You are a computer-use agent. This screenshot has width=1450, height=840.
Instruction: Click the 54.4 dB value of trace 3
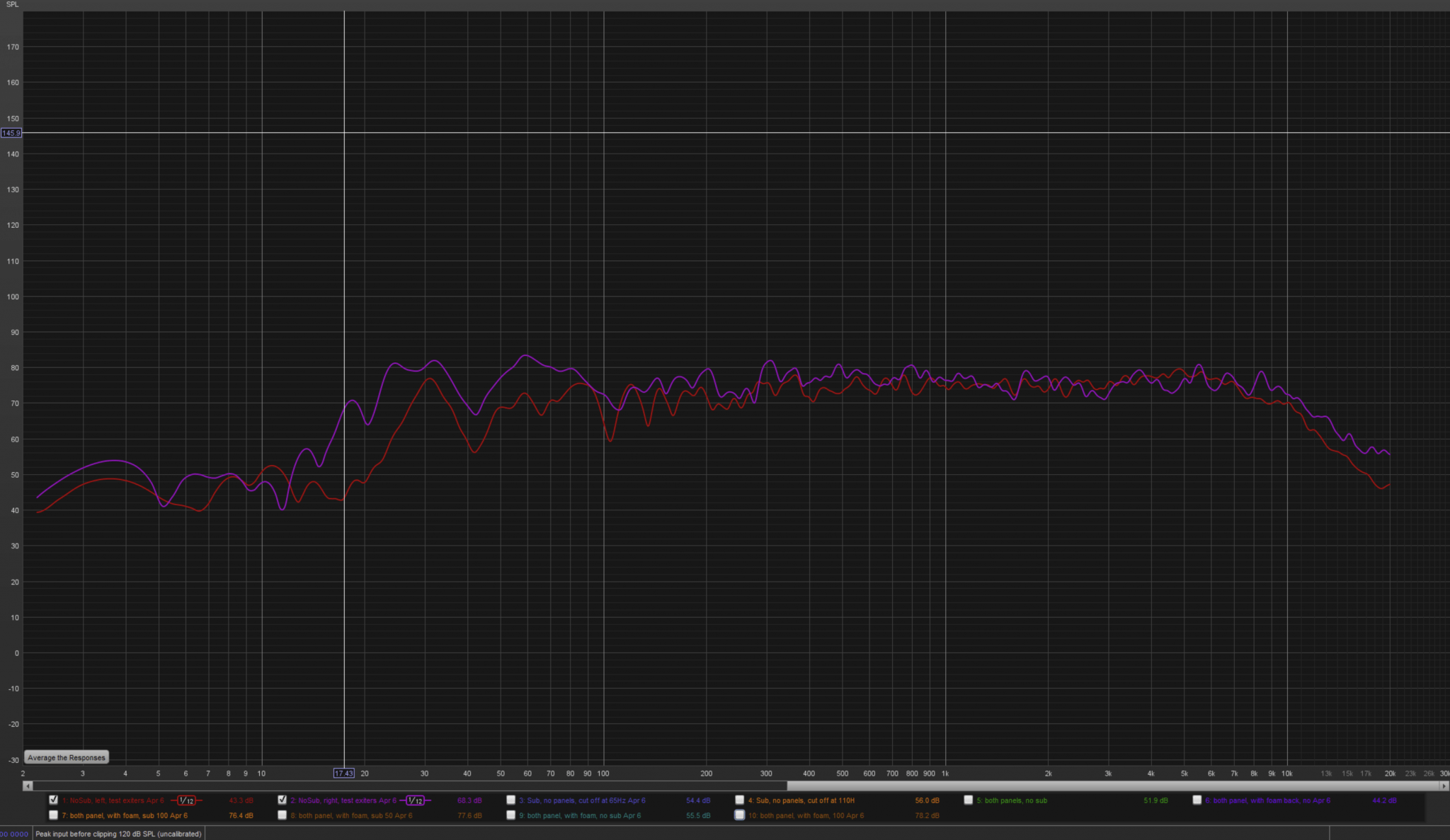click(x=698, y=800)
